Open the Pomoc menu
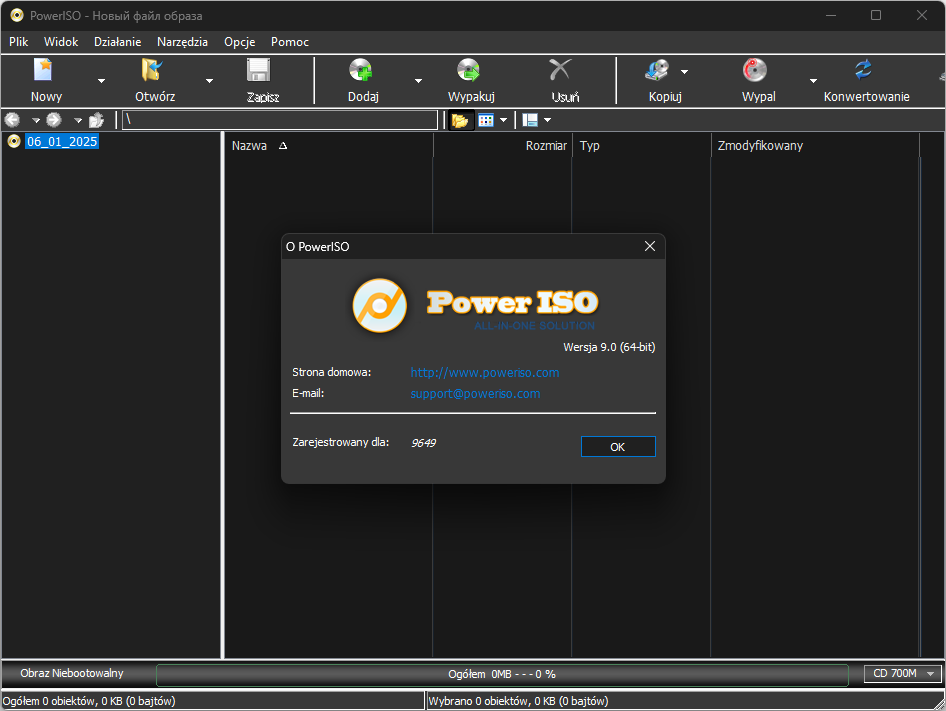 click(290, 42)
